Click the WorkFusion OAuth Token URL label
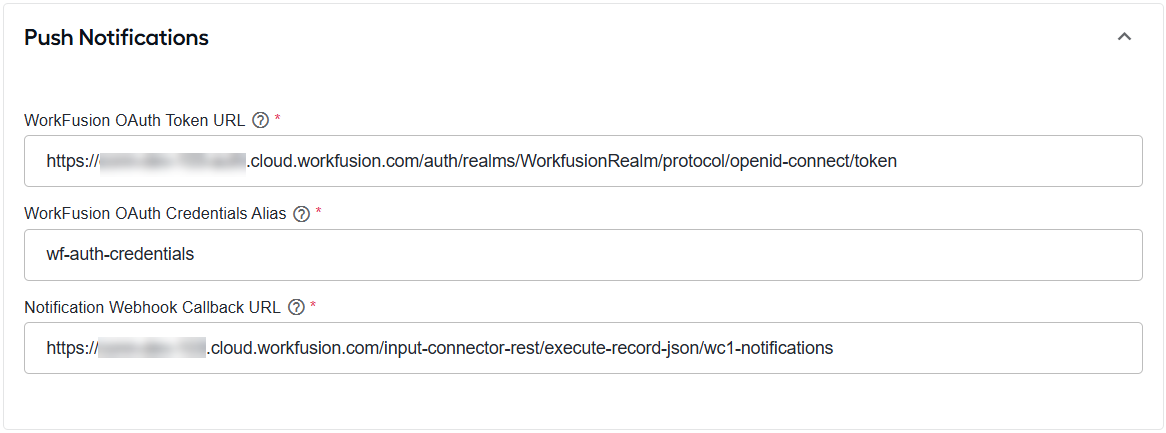 135,120
